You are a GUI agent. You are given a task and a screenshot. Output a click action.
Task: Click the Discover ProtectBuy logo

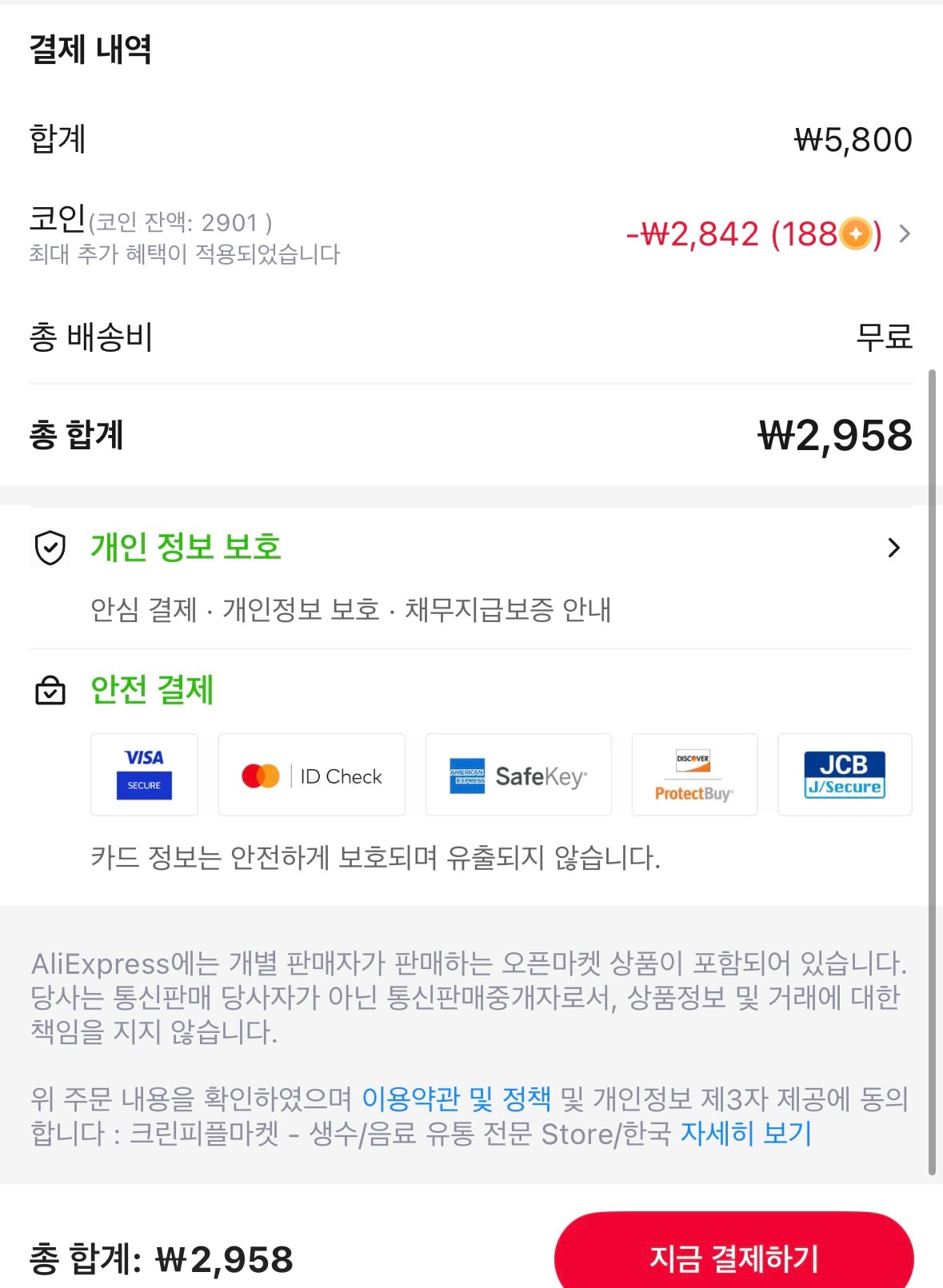694,774
